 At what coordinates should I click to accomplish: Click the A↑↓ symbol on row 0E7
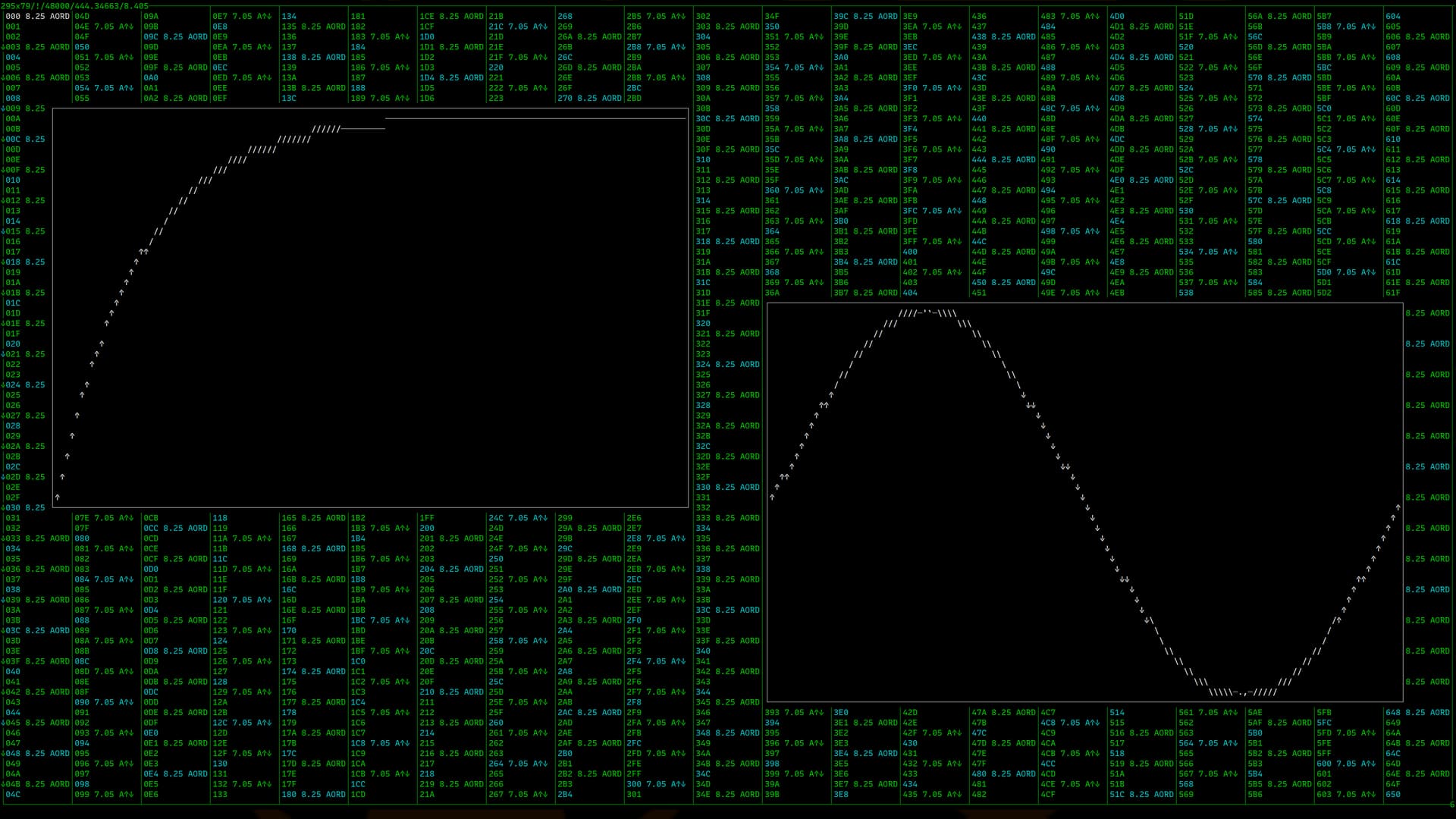[264, 16]
